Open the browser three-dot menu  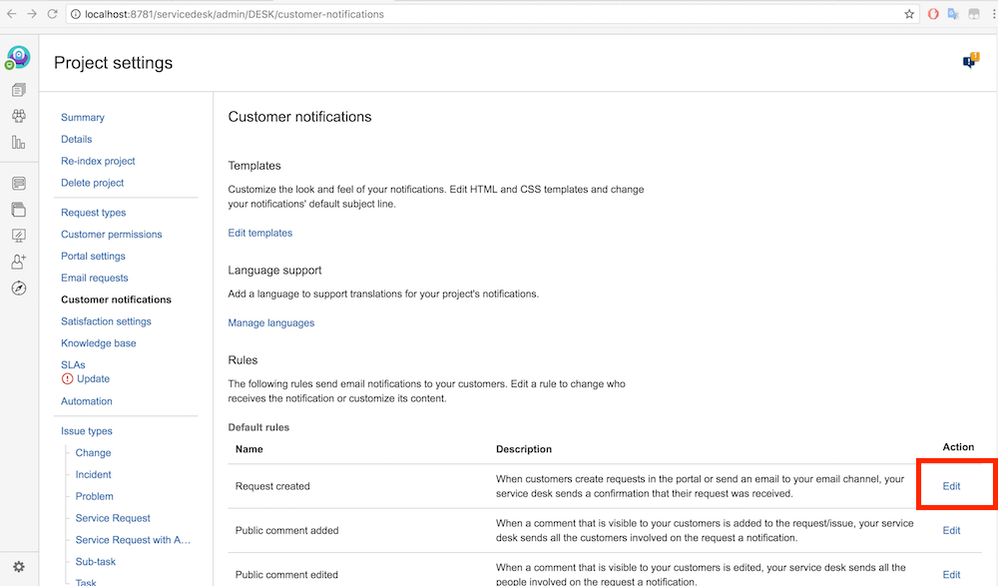coord(994,14)
